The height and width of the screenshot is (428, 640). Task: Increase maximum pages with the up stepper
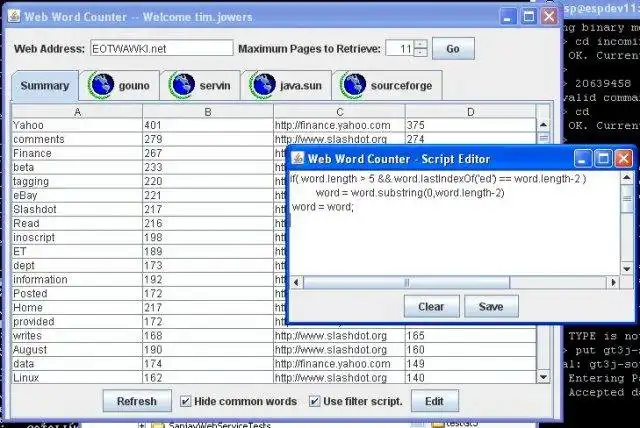pyautogui.click(x=420, y=44)
